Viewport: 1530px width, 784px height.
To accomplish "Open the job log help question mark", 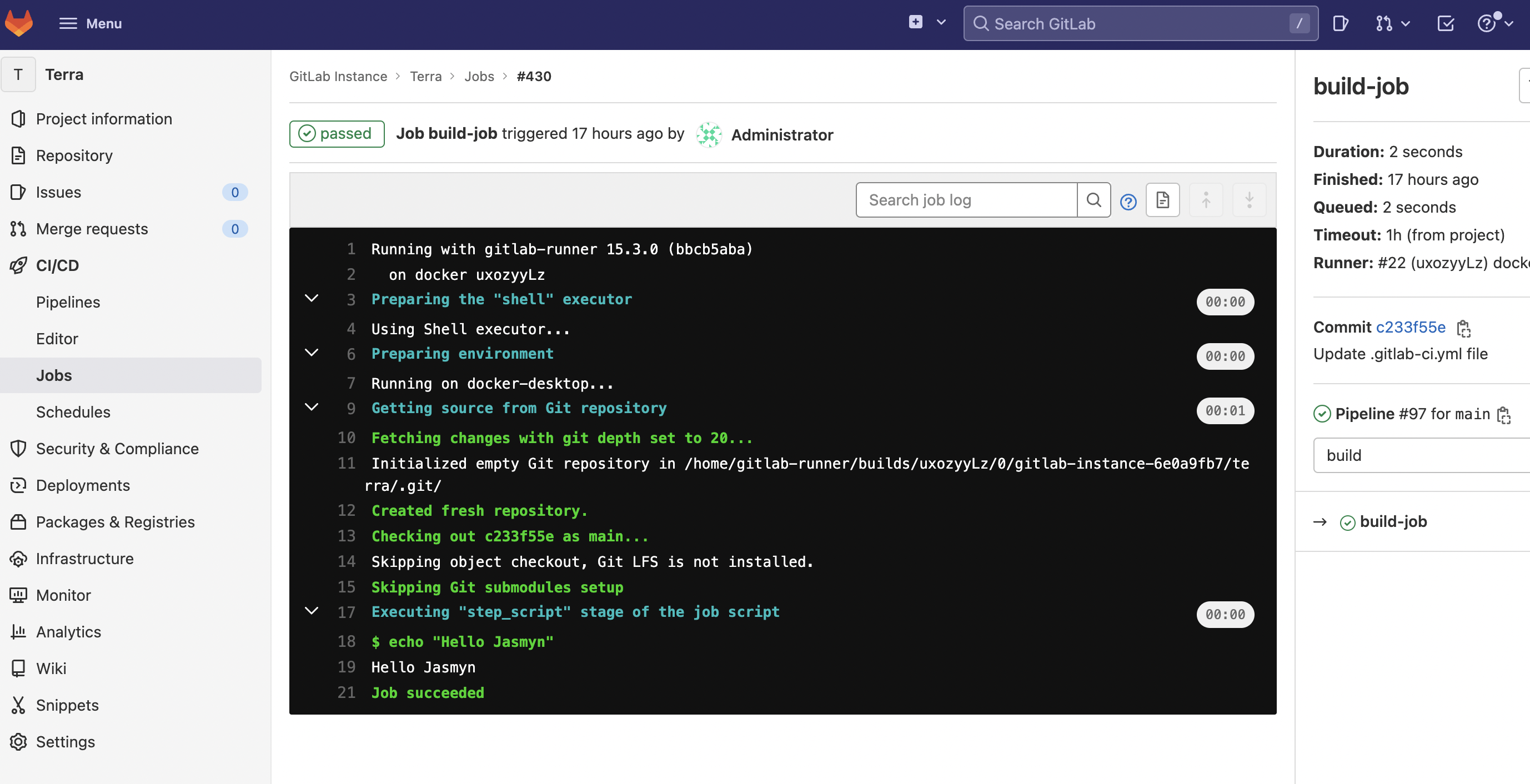I will [1128, 202].
